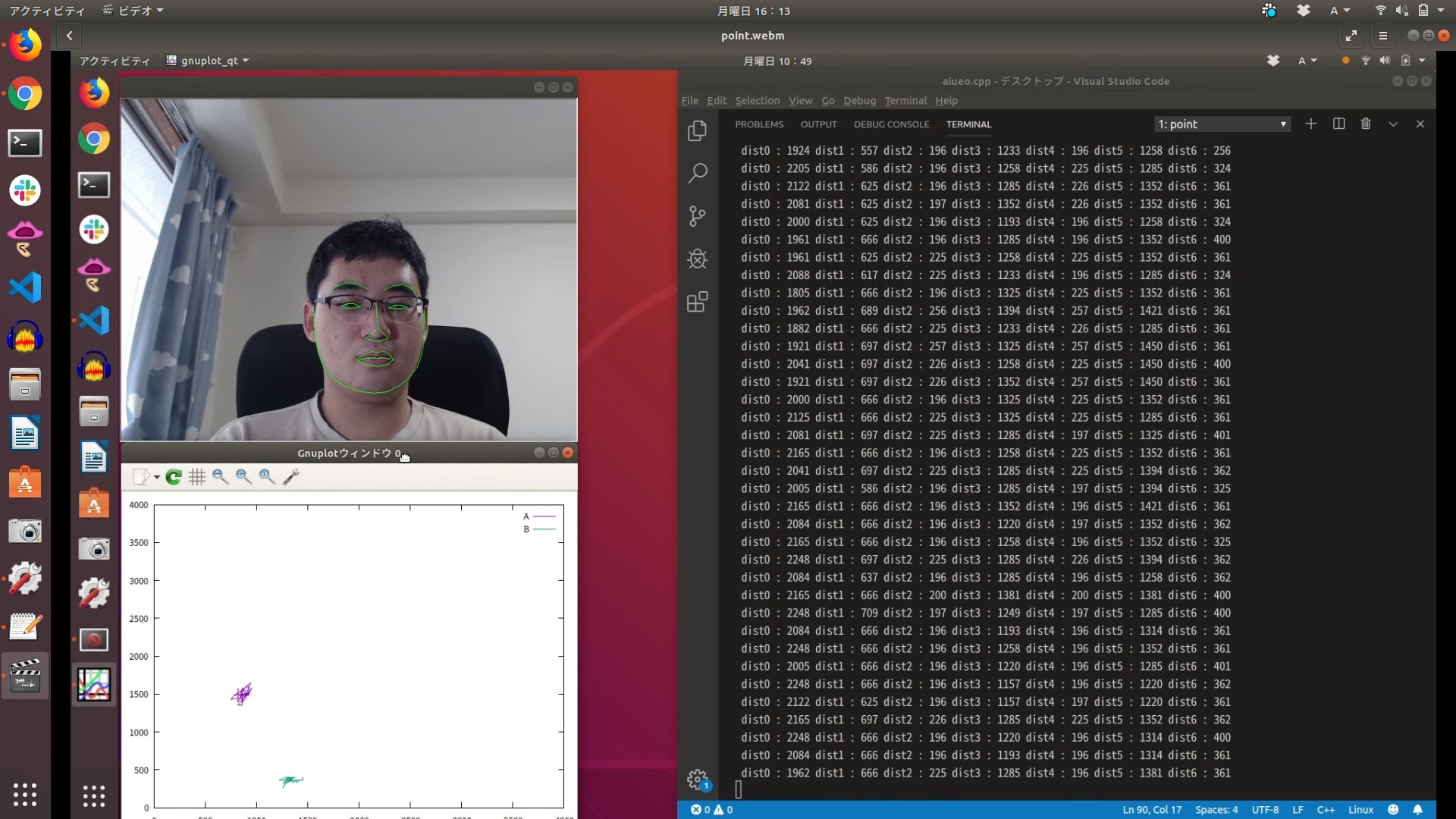
Task: Open the Source Control view icon
Action: pyautogui.click(x=697, y=216)
